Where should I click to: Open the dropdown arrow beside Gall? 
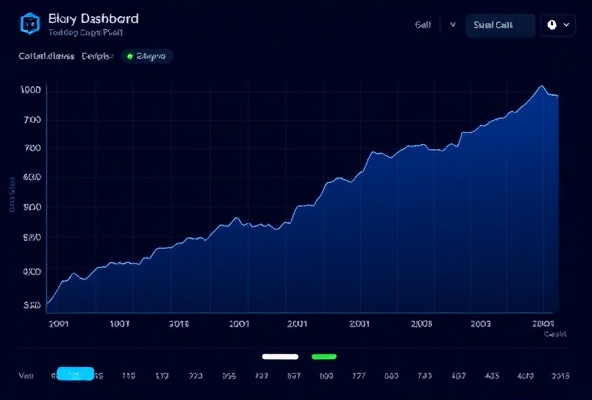coord(453,25)
